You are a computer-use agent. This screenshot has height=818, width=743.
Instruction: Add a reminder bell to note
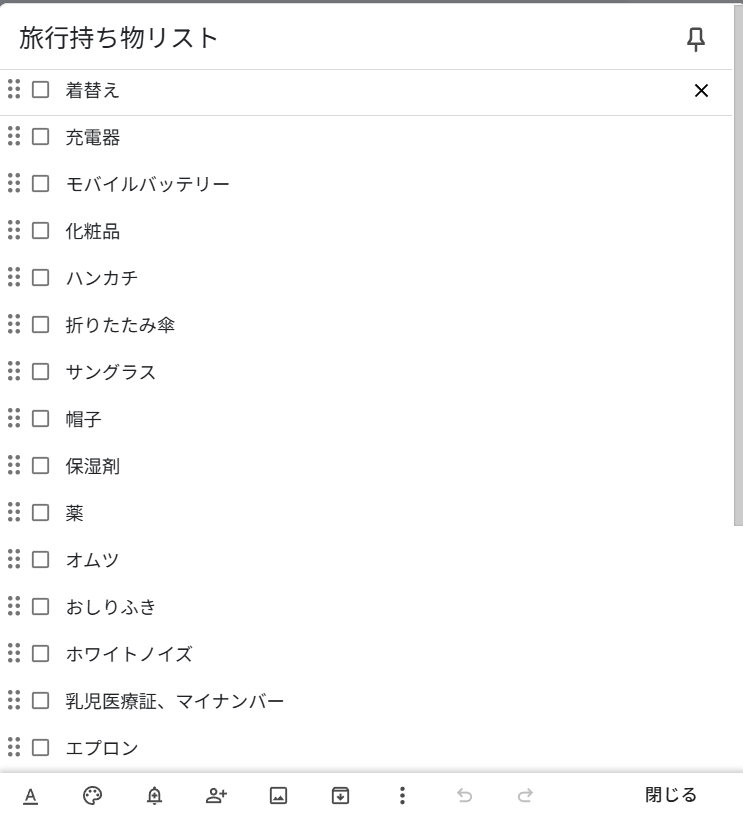coord(154,796)
